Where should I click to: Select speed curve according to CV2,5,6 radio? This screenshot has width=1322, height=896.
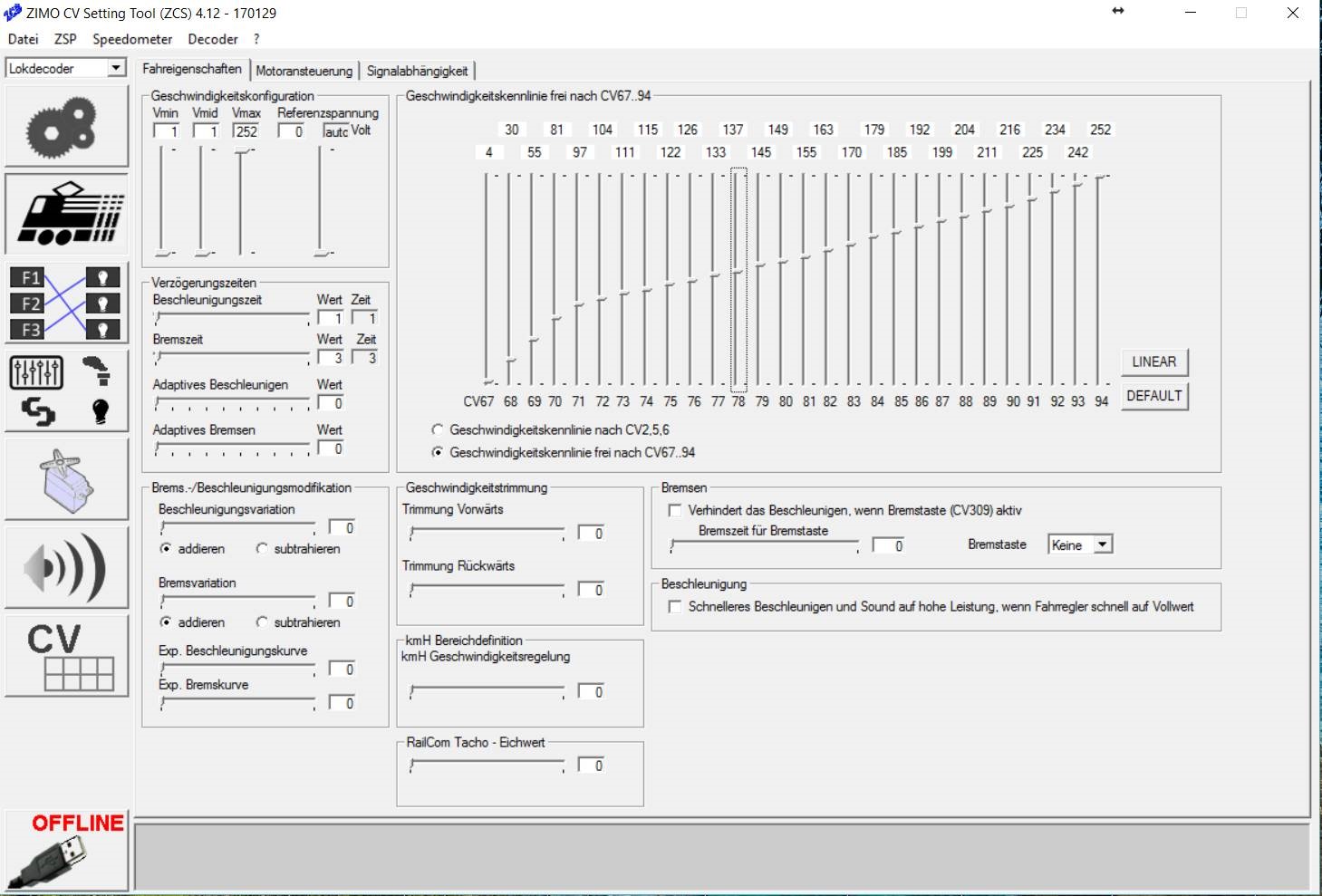[439, 430]
